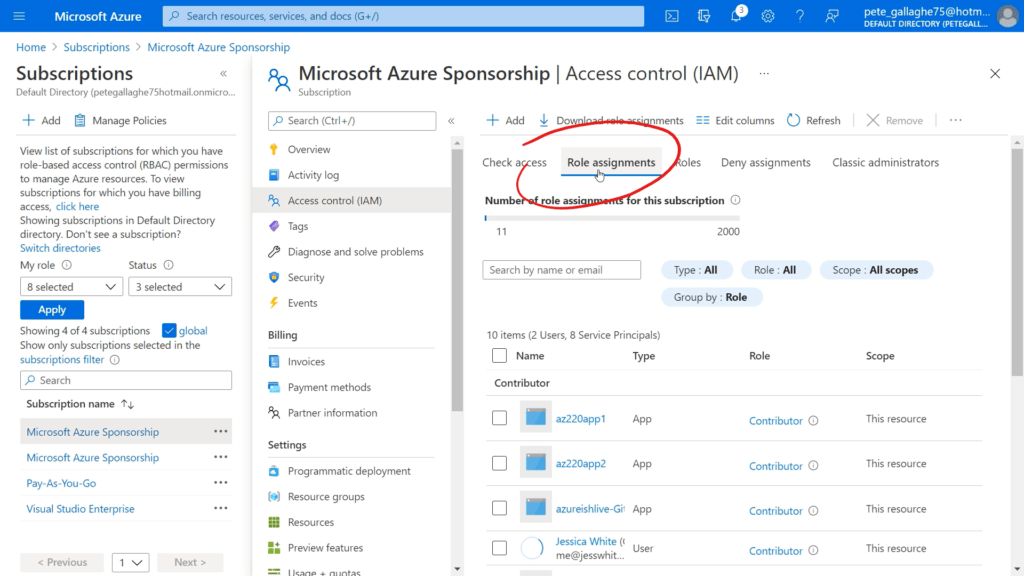Focus the Search by name or email field
Image resolution: width=1024 pixels, height=576 pixels.
click(562, 270)
